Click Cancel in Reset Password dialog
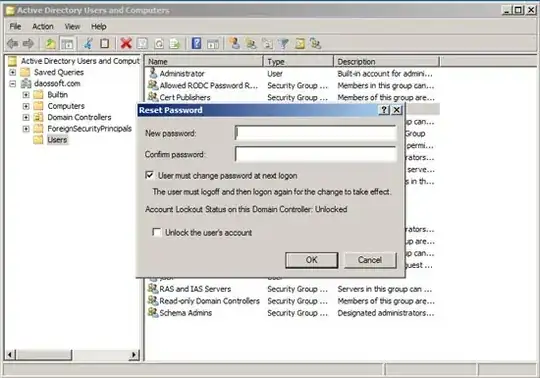The height and width of the screenshot is (378, 540). [x=370, y=260]
